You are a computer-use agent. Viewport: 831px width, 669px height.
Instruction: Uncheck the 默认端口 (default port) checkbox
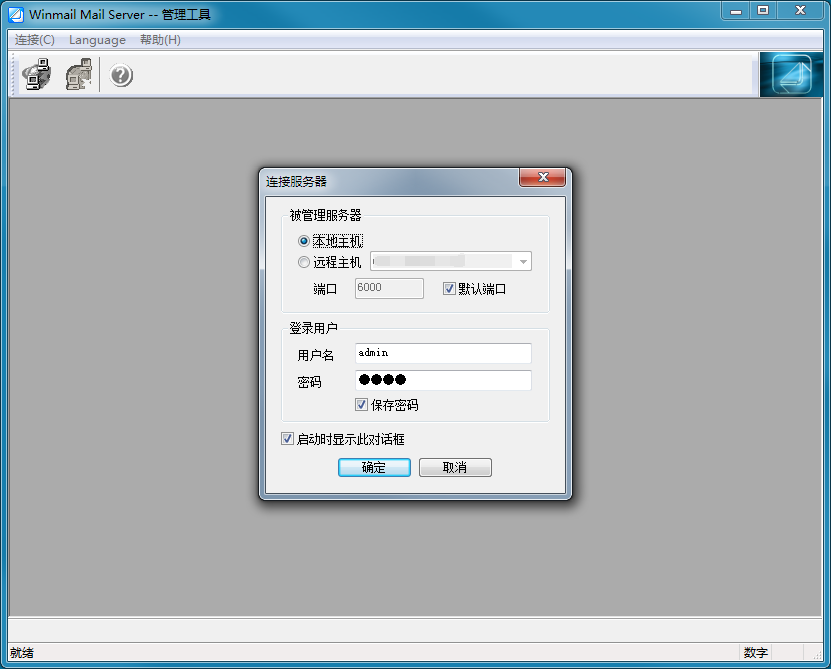(448, 288)
